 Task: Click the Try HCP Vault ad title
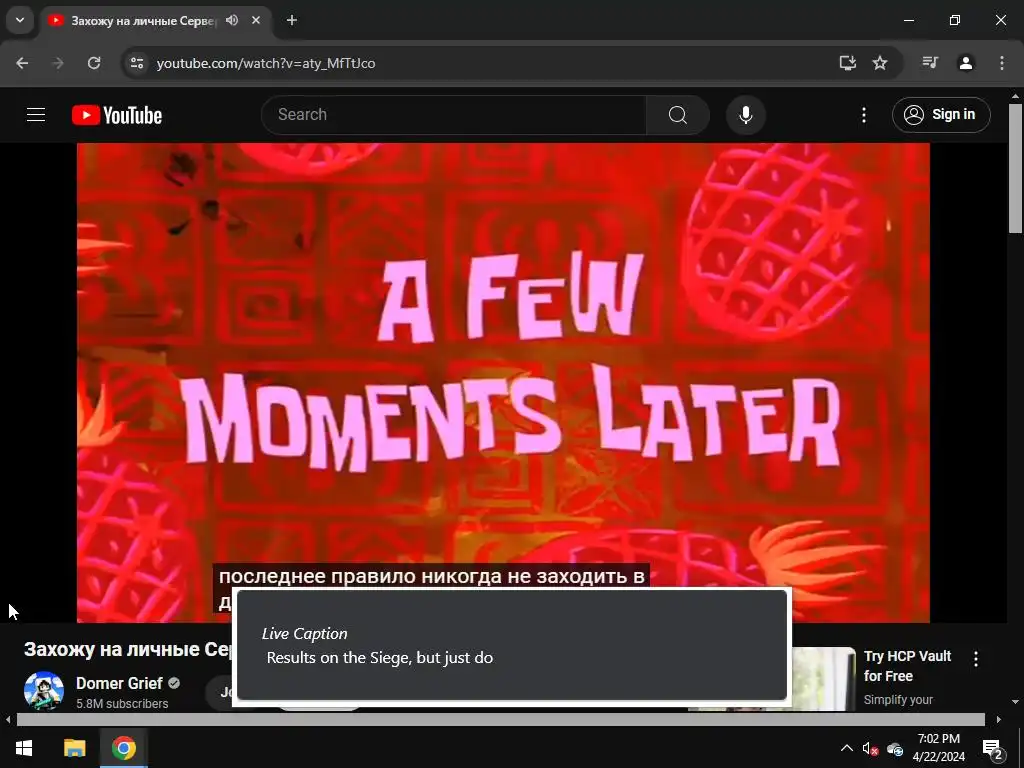(x=907, y=665)
